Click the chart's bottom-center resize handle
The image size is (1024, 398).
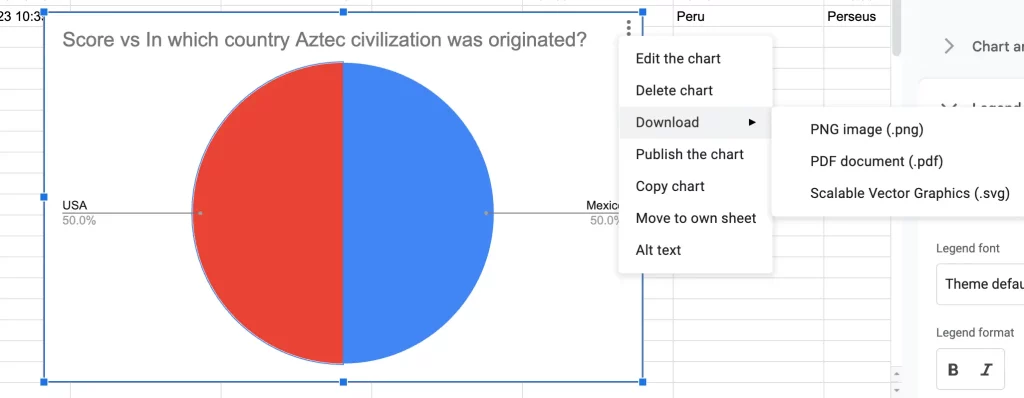coord(344,382)
